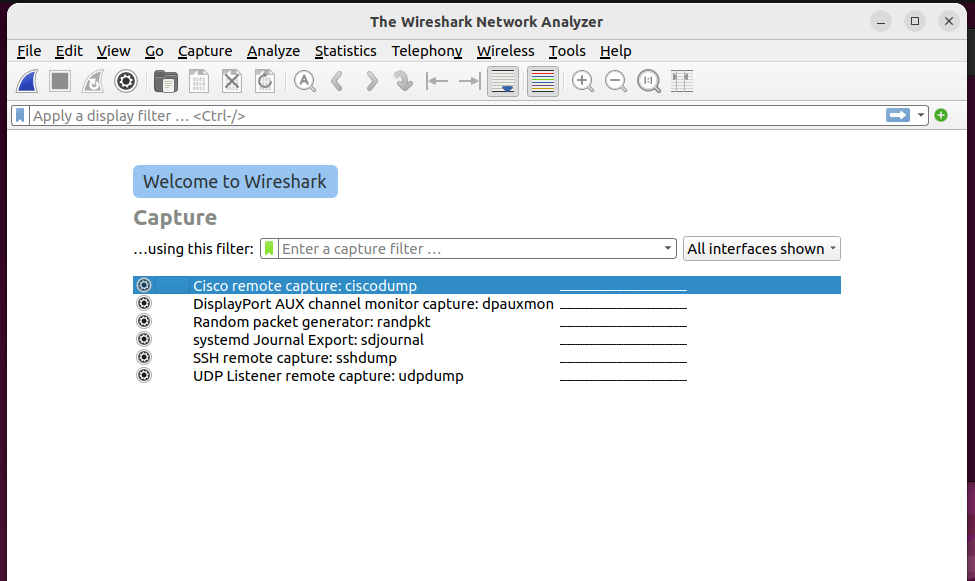Close the Wireshark window

(x=949, y=21)
